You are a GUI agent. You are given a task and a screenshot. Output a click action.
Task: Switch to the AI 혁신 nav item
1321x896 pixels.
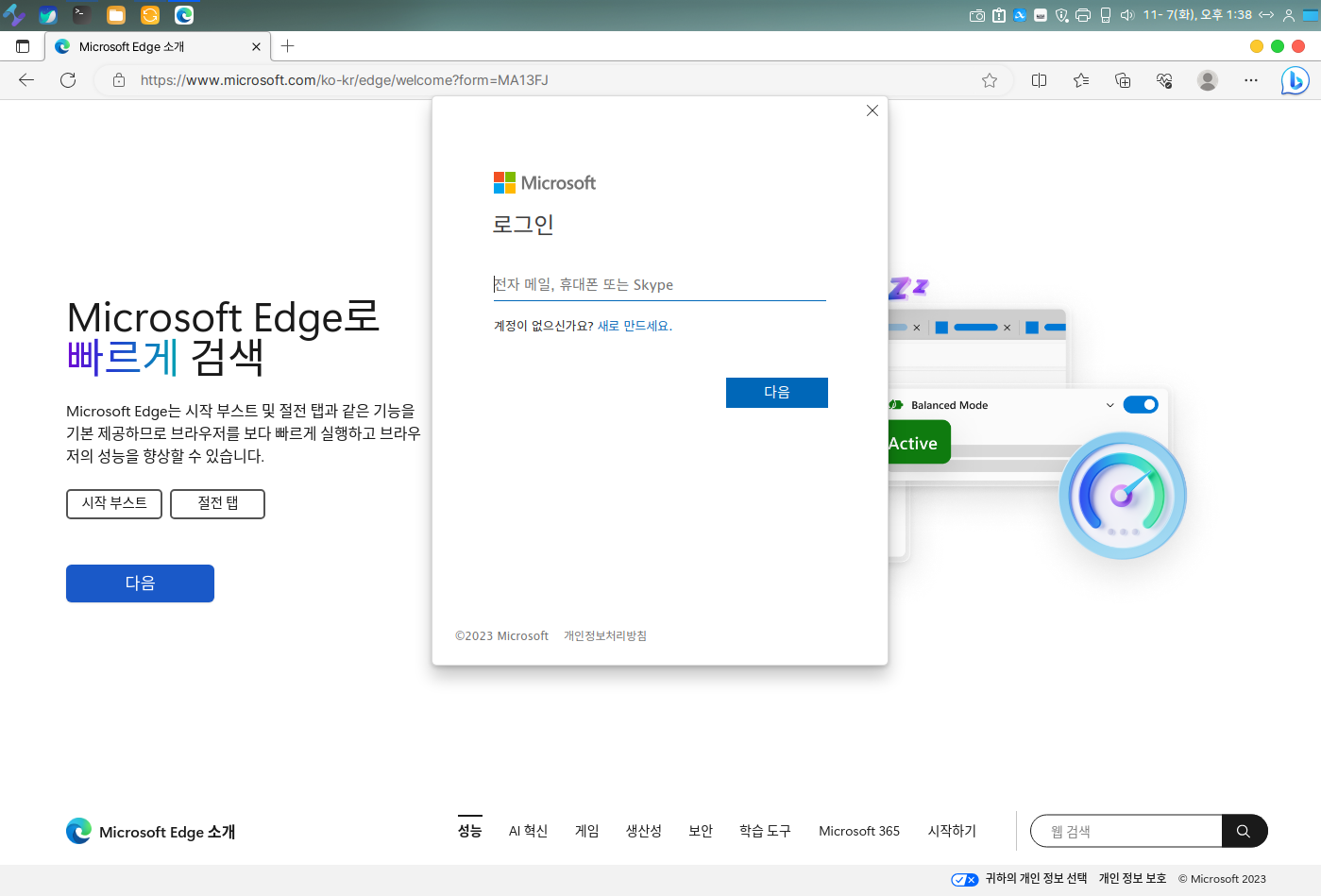coord(528,831)
